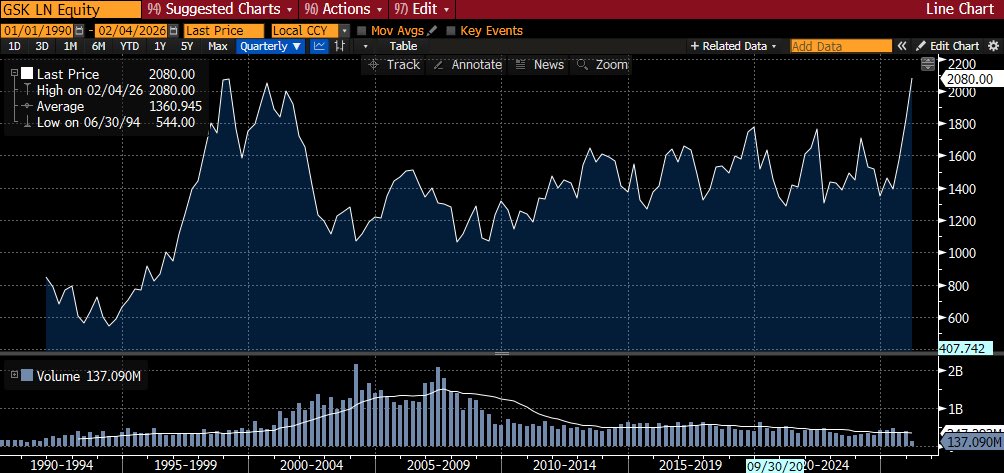The image size is (1004, 473).
Task: Click the y-axis scale adjust icon
Action: [927, 64]
